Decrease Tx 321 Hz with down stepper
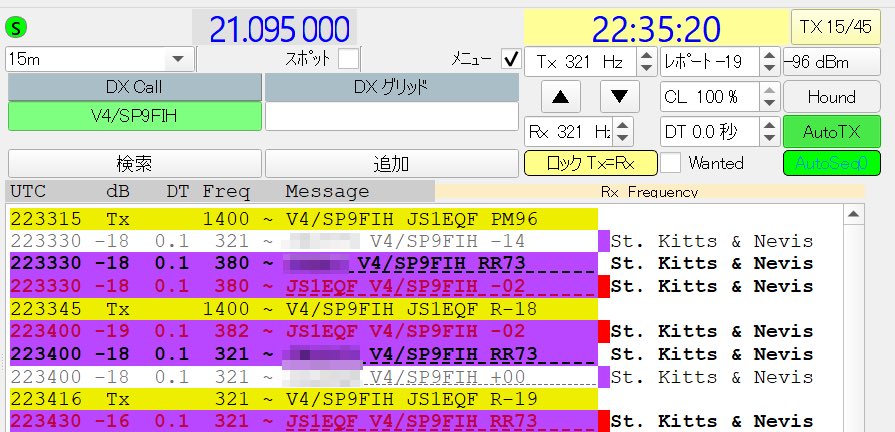The height and width of the screenshot is (432, 895). 646,68
